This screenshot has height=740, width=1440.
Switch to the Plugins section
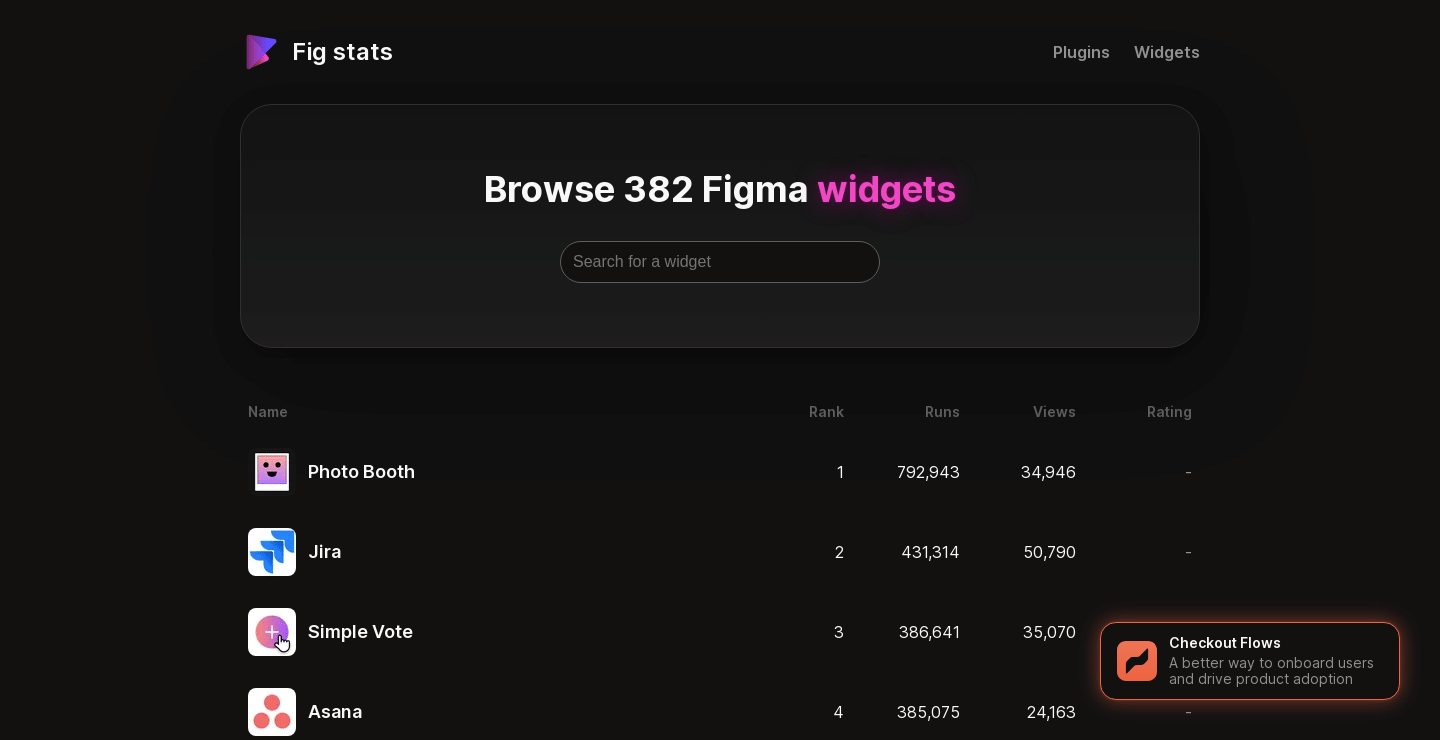coord(1081,52)
